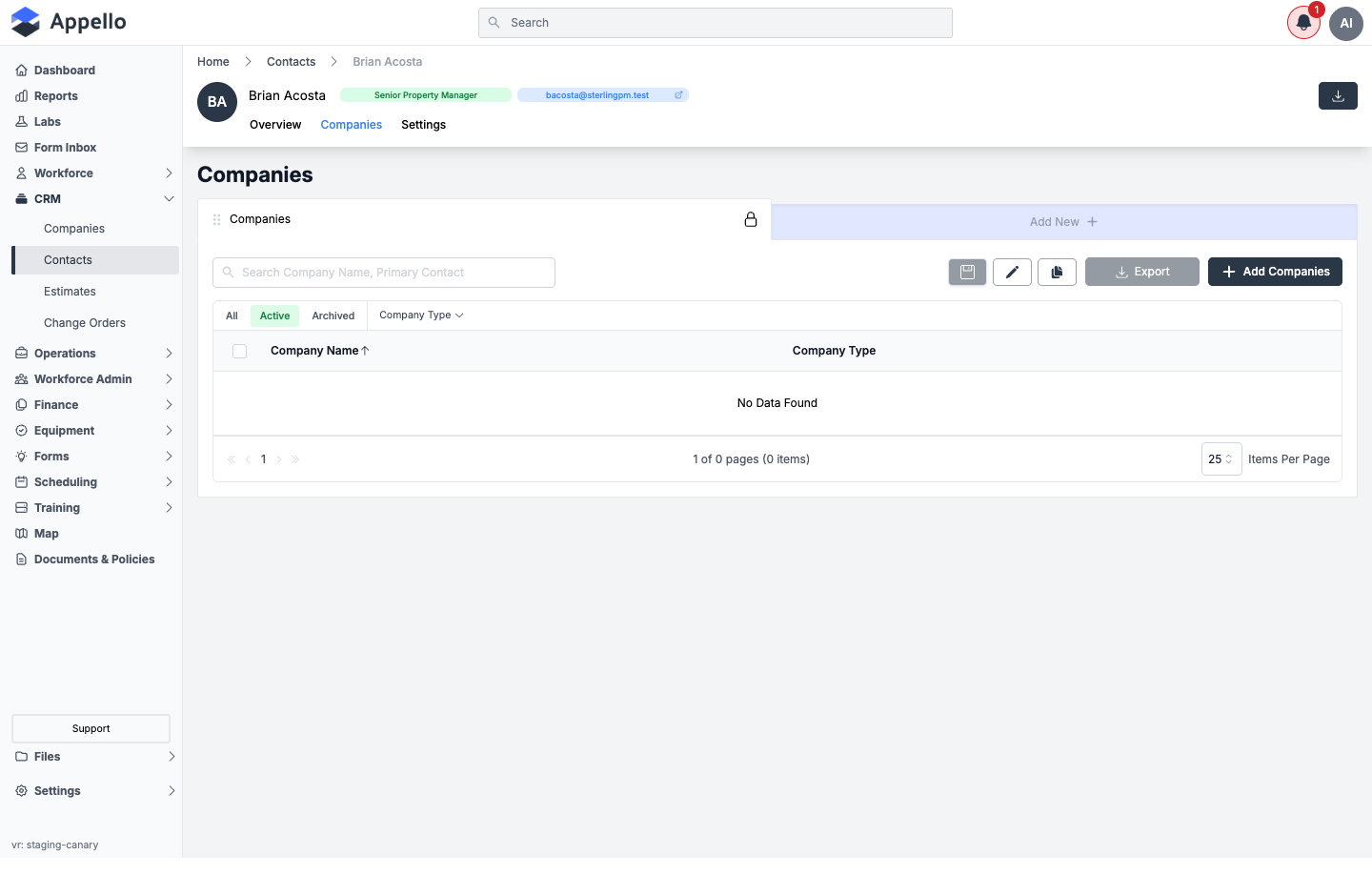Click the Labs flask icon in sidebar
The width and height of the screenshot is (1372, 875).
point(21,122)
